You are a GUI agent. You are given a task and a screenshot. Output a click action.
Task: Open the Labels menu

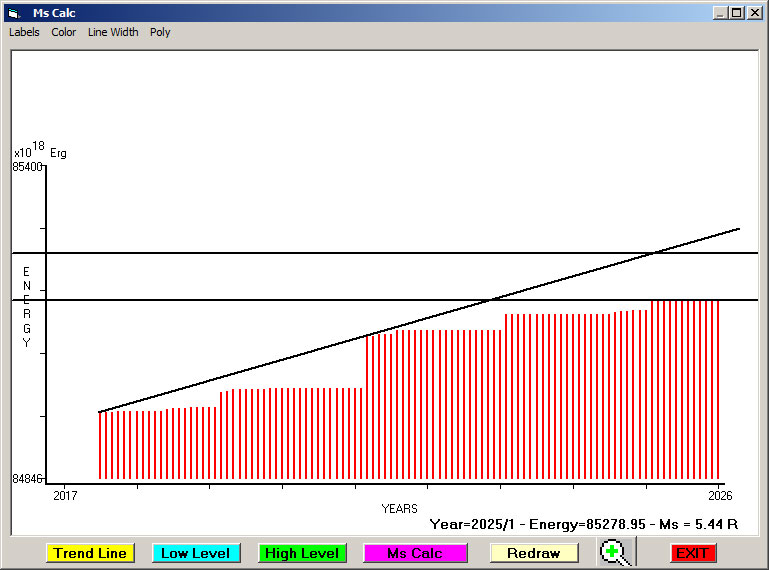click(x=24, y=32)
